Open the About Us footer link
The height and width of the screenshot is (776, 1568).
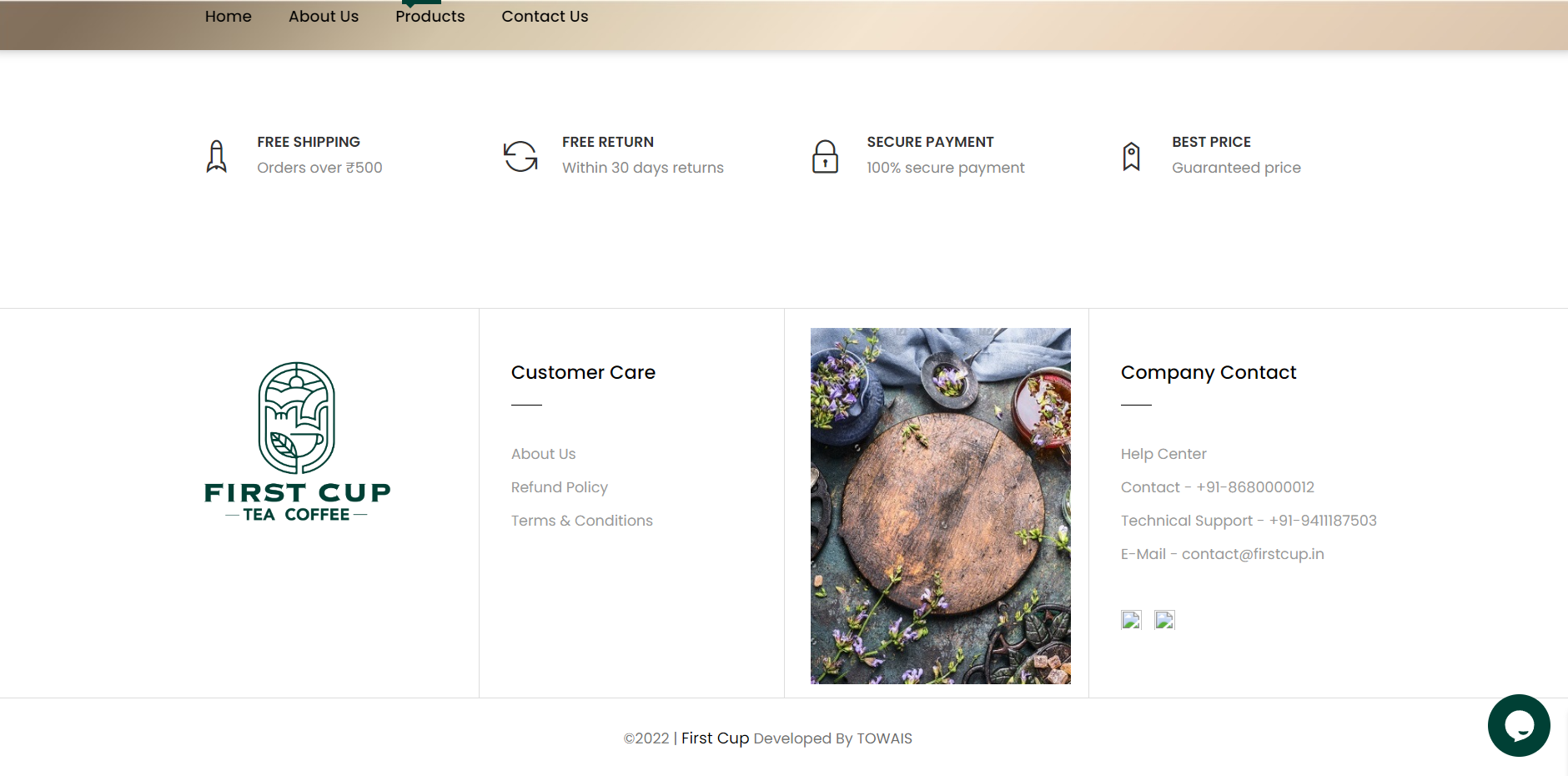(x=543, y=454)
